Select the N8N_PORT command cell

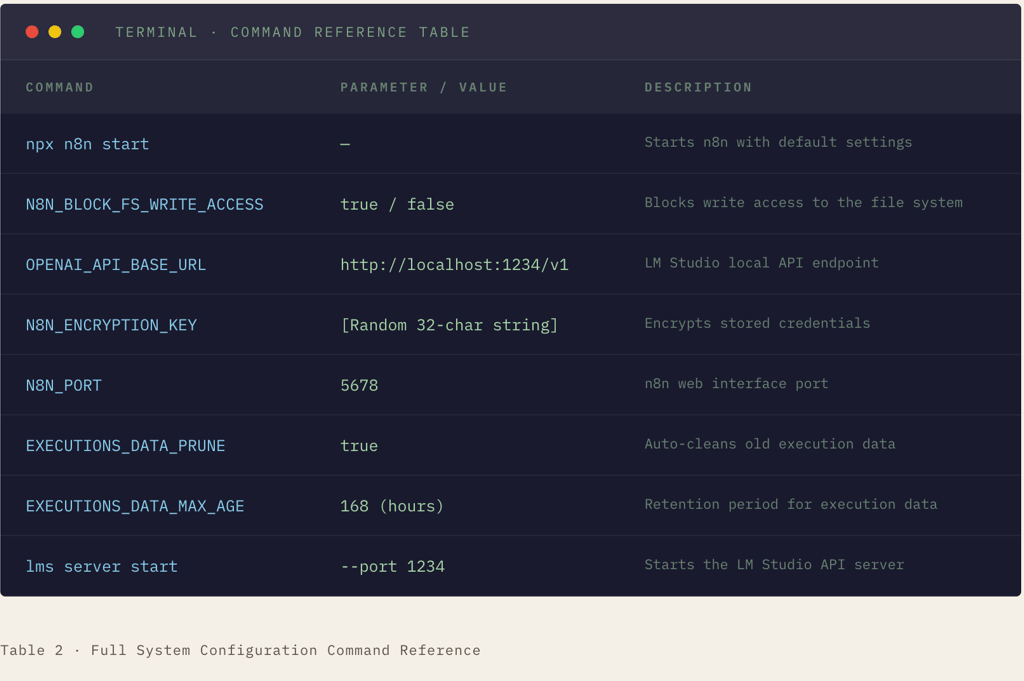point(63,385)
